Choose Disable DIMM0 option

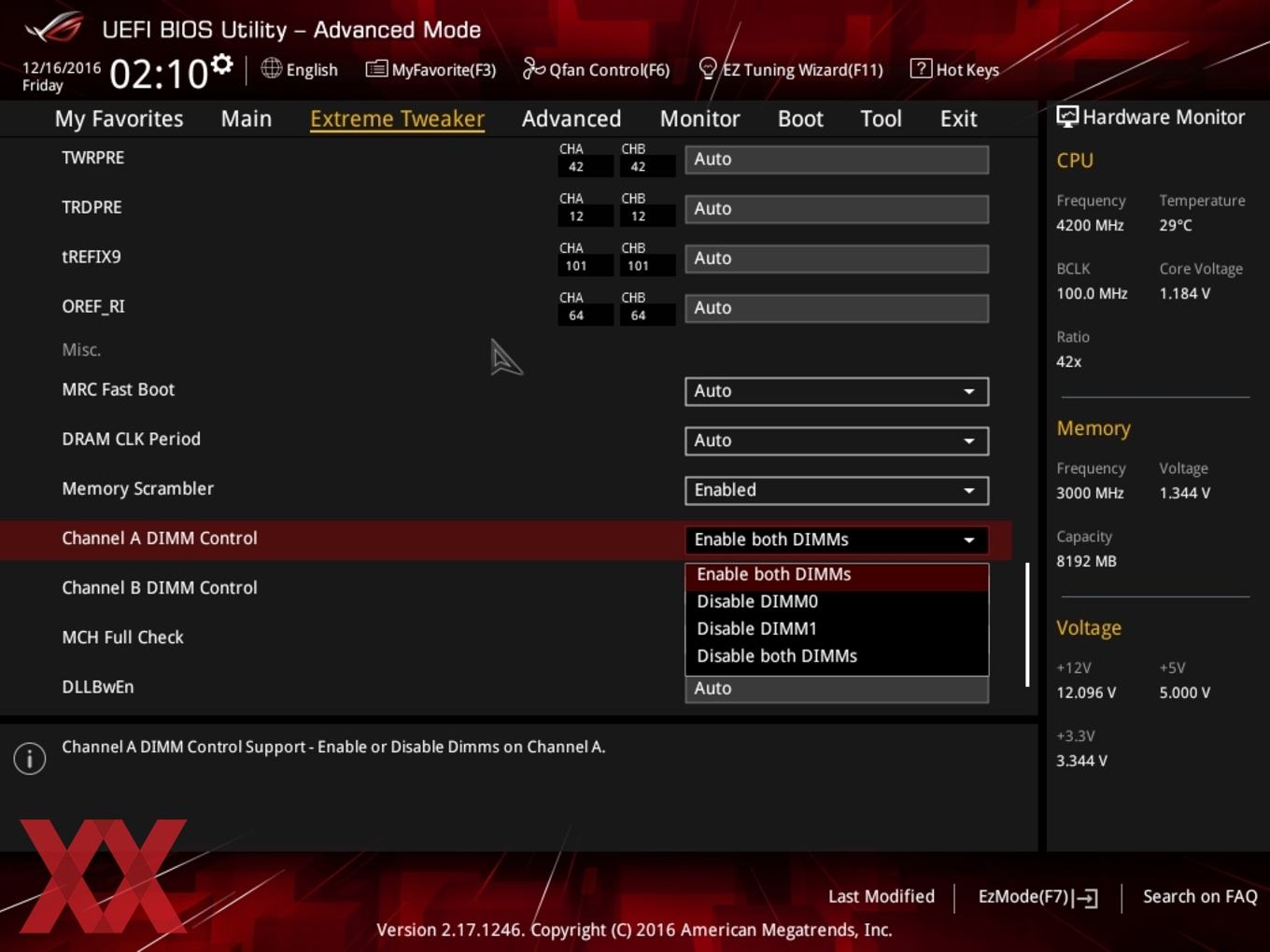pos(837,602)
